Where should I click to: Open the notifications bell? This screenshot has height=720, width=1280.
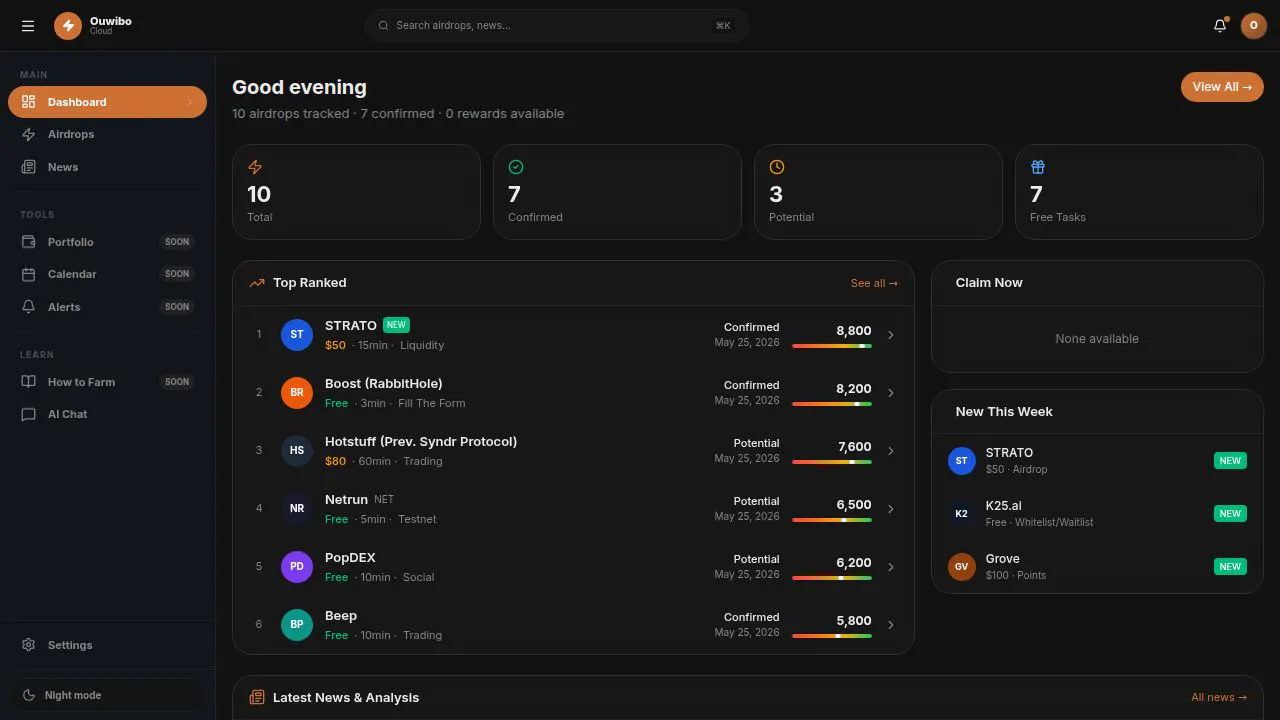[x=1220, y=26]
